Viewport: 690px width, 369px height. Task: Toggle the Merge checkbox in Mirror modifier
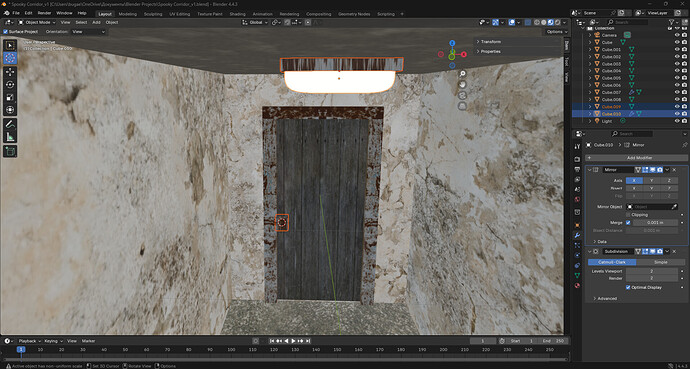coord(628,223)
